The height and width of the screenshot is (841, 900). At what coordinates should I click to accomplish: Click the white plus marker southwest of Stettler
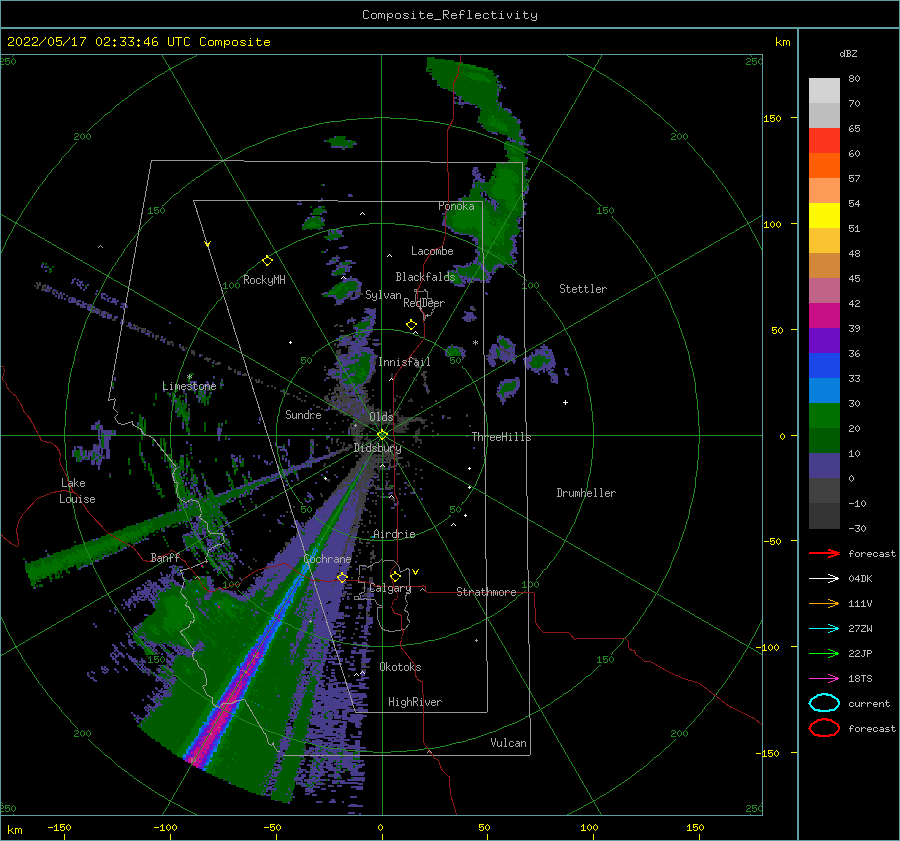click(x=565, y=402)
